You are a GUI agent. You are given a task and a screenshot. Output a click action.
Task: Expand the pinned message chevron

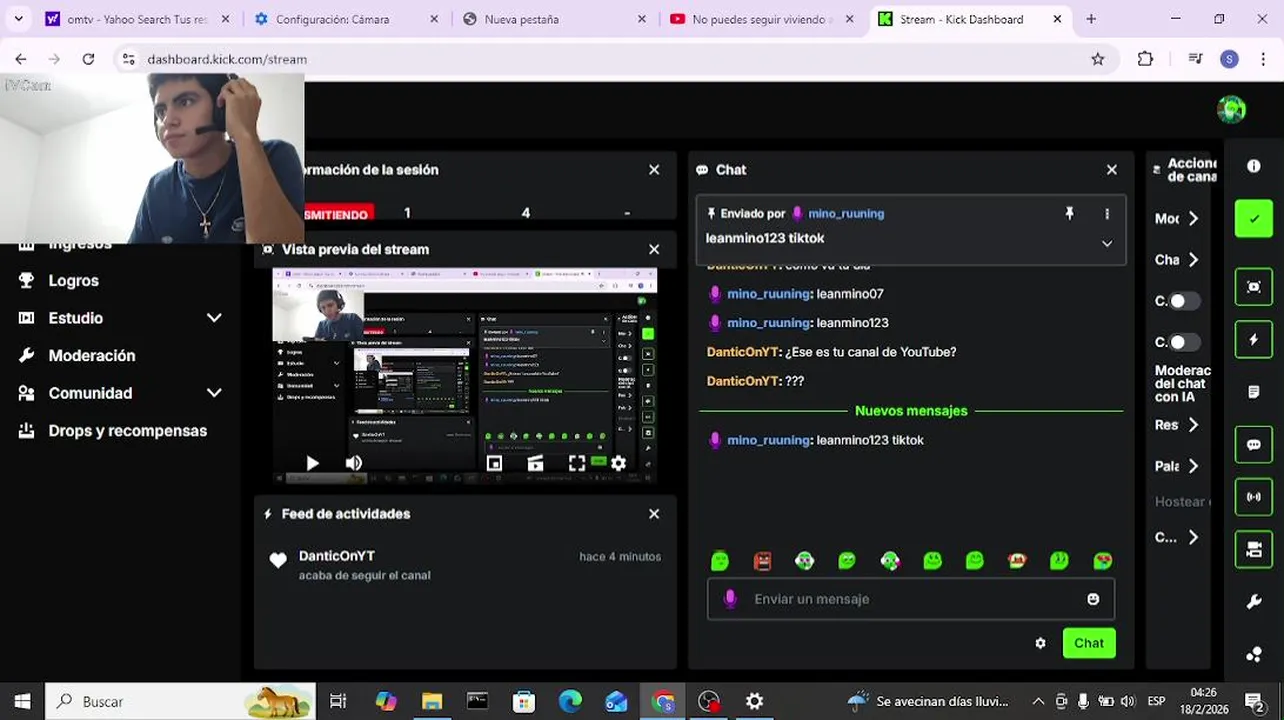tap(1107, 243)
